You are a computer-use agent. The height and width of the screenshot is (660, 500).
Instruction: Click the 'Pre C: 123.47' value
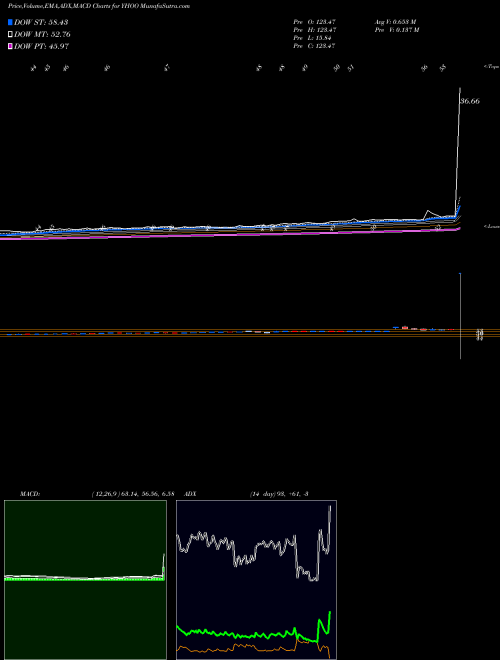click(314, 46)
